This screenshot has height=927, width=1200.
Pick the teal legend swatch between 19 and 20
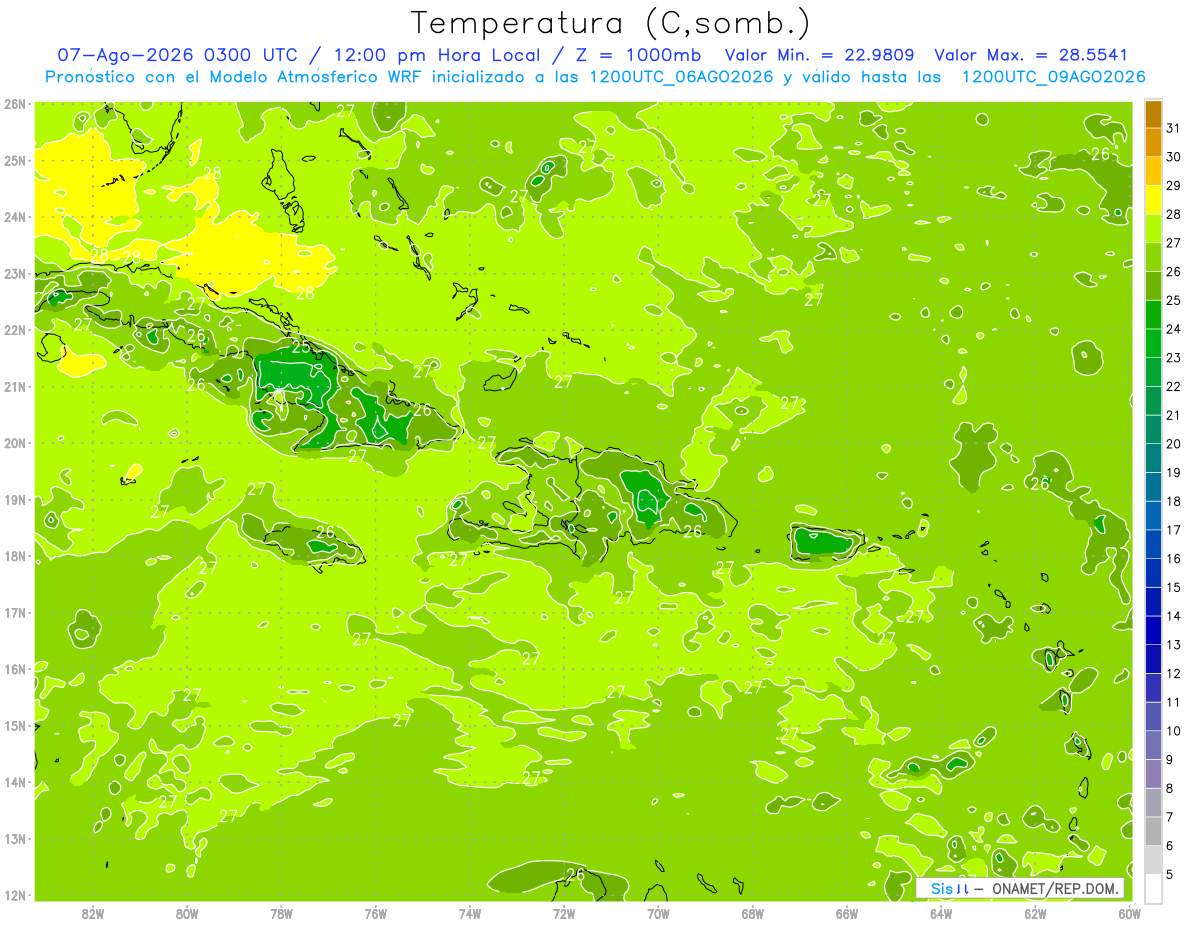[1153, 458]
